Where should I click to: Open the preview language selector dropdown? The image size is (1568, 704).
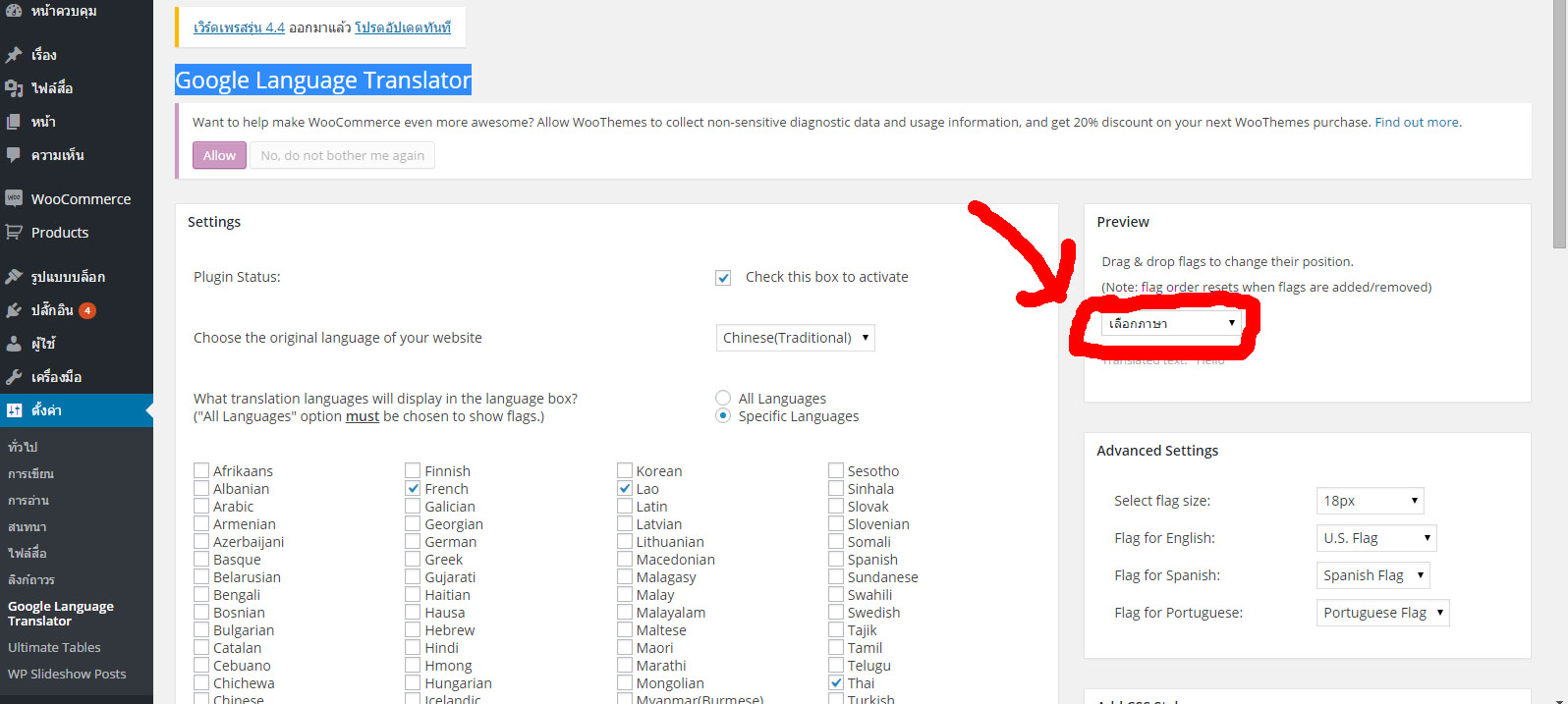click(x=1171, y=323)
